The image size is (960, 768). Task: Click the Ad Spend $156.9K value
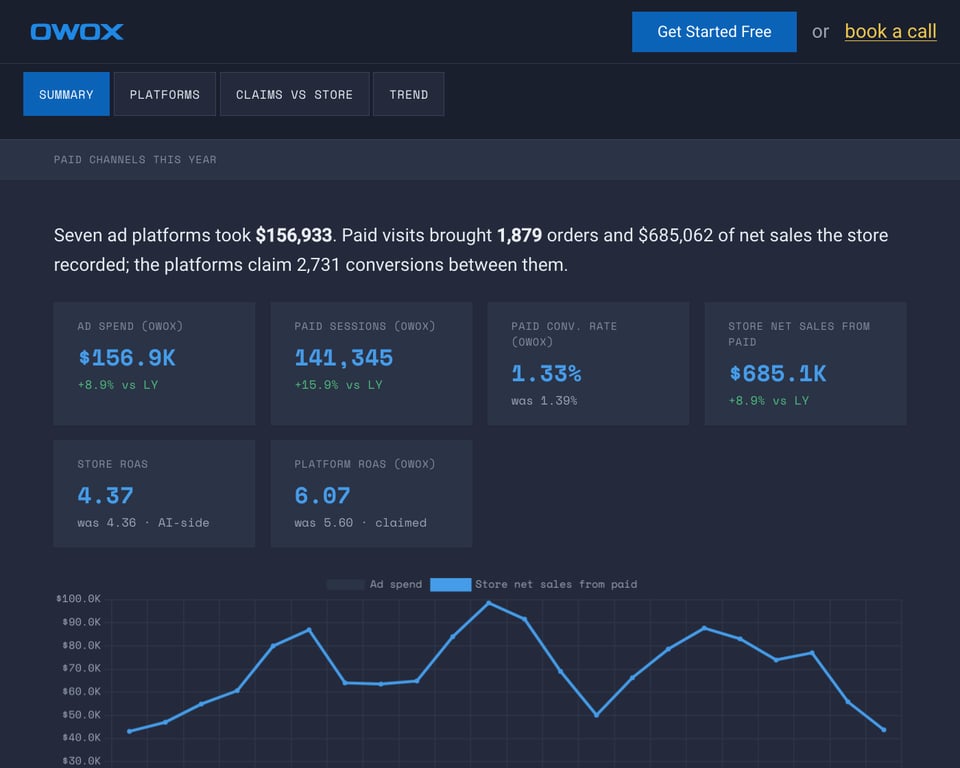pos(127,358)
